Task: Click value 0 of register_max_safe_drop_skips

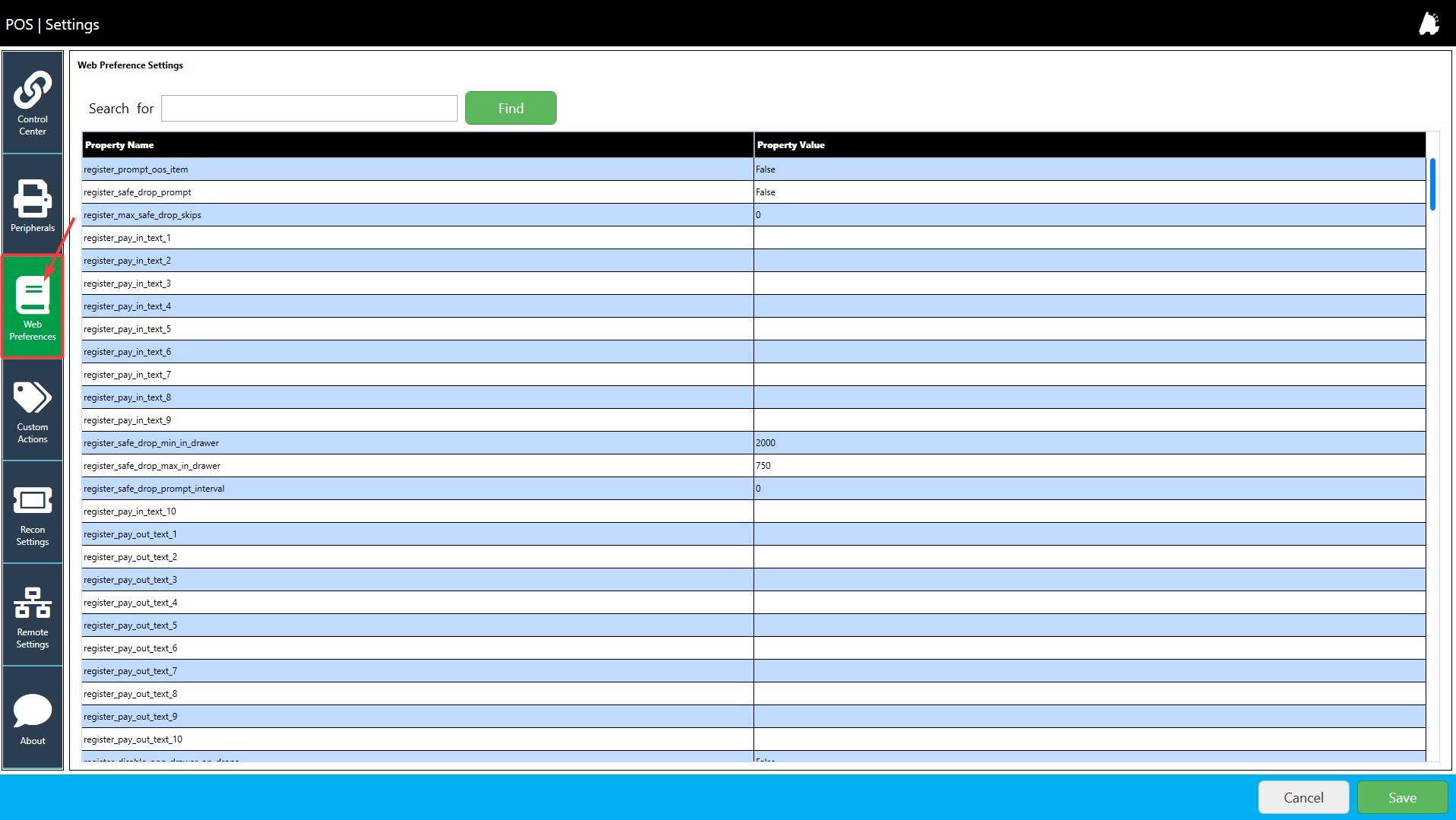Action: point(758,215)
